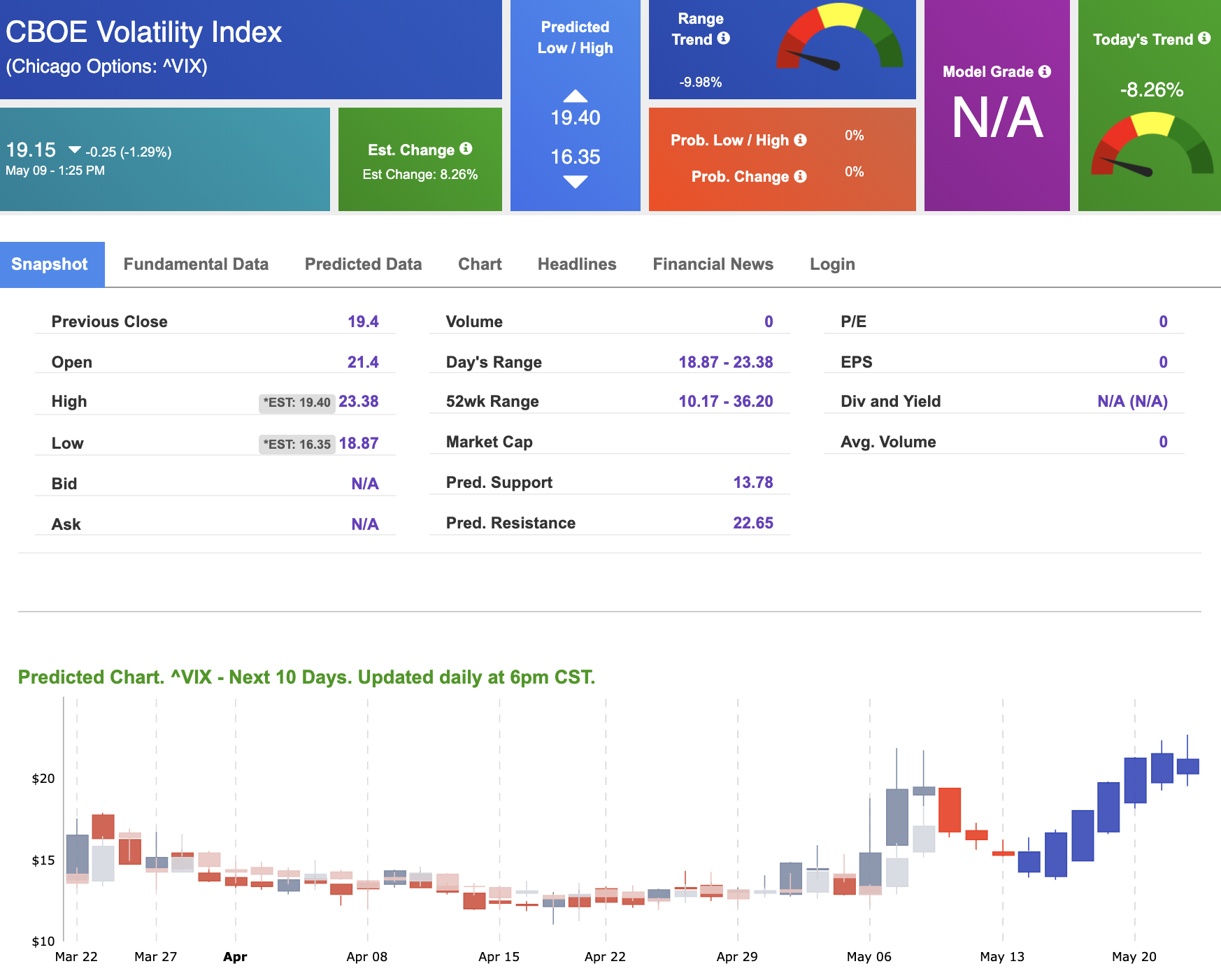Viewport: 1221px width, 980px height.
Task: Open the Chart tab
Action: [x=480, y=264]
